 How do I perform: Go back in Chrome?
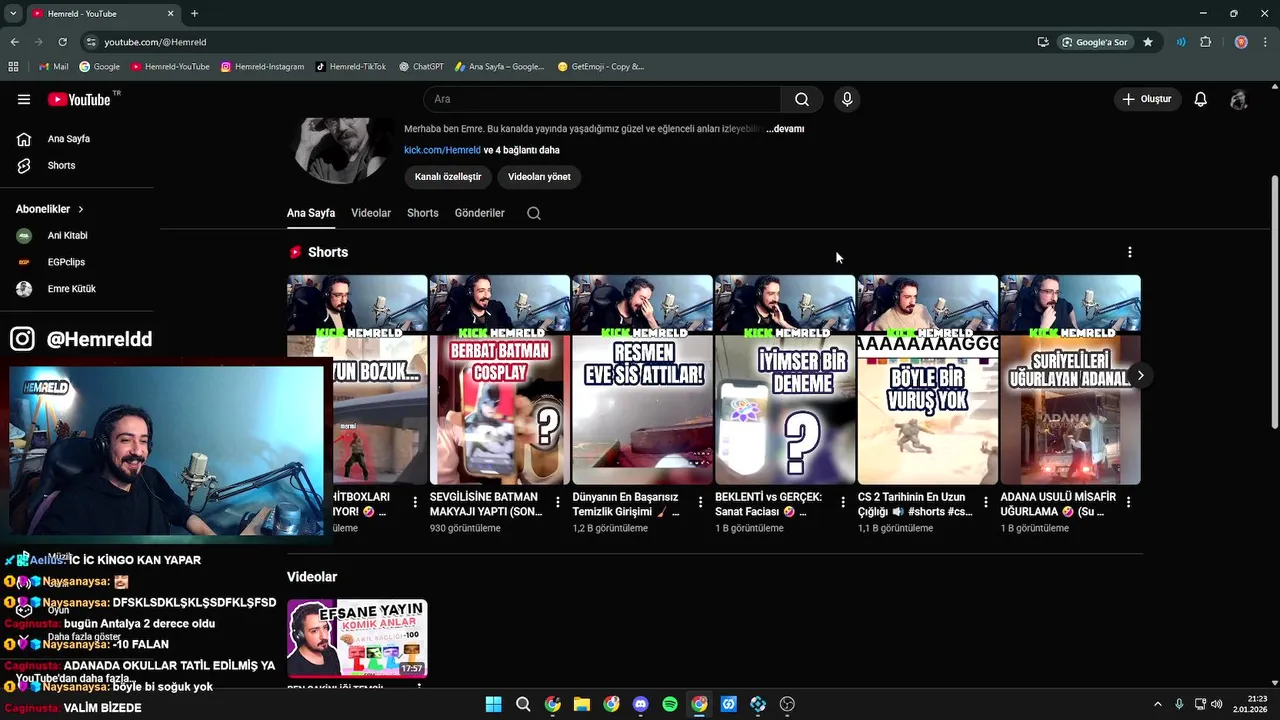click(x=14, y=42)
